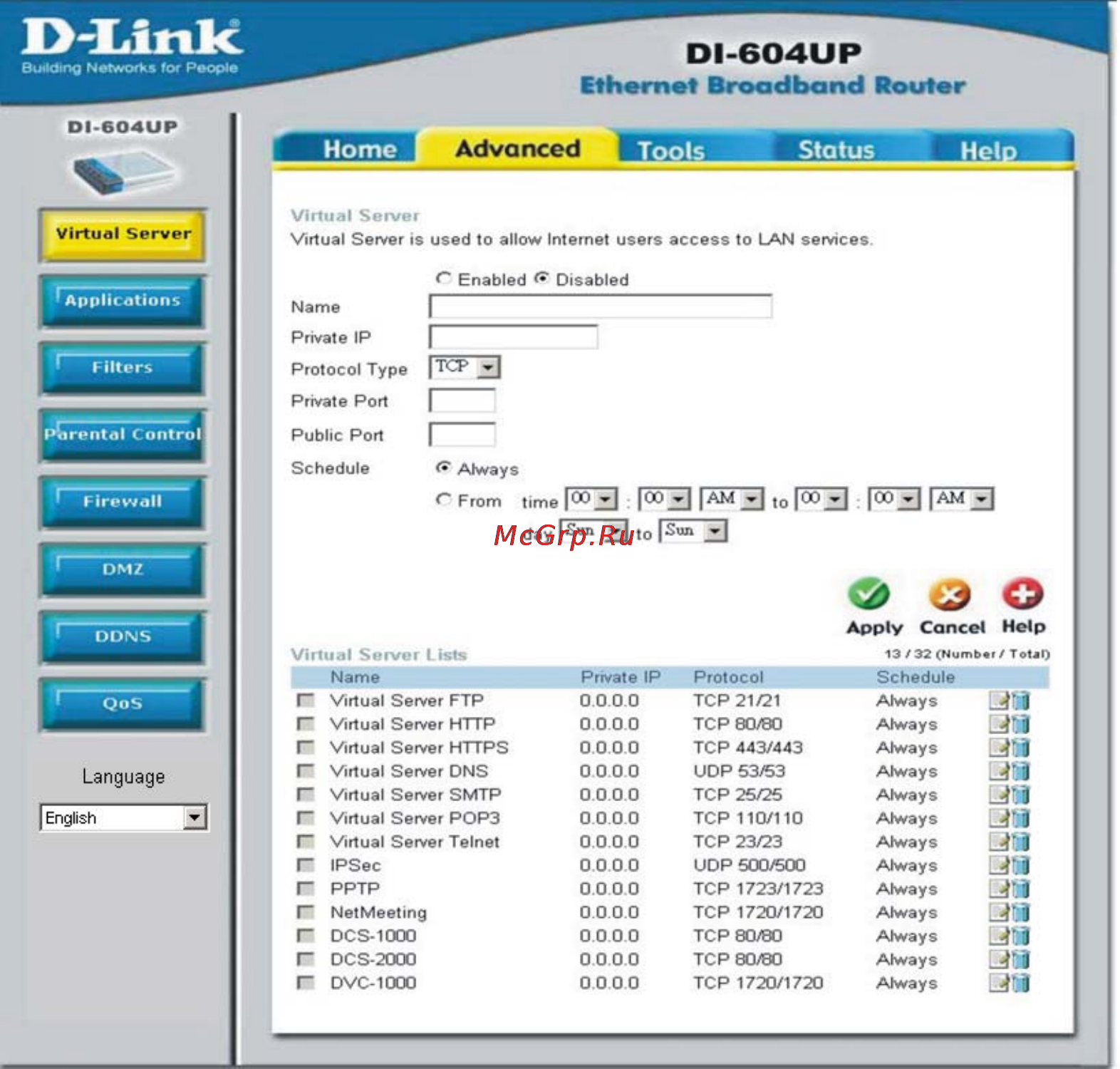Delete the Virtual Server FTP entry
Image resolution: width=1120 pixels, height=1069 pixels.
[x=1021, y=701]
